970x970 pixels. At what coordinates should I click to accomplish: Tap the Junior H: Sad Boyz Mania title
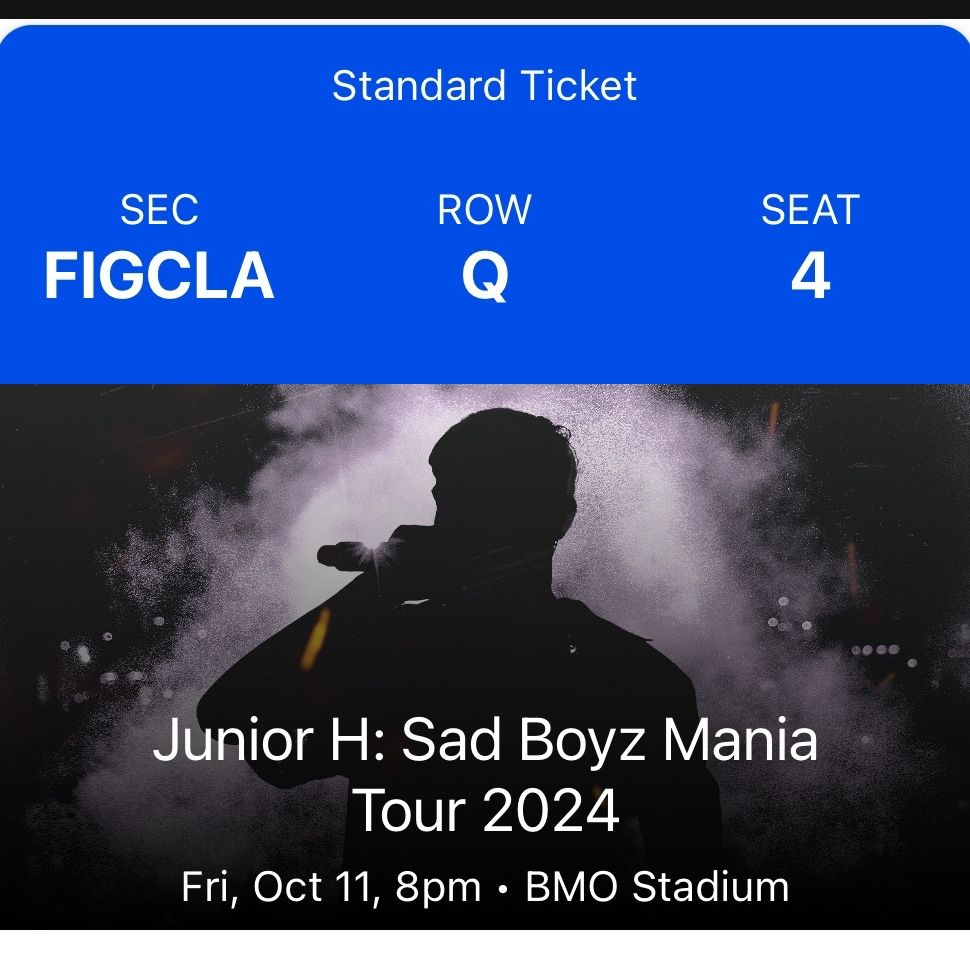click(485, 740)
